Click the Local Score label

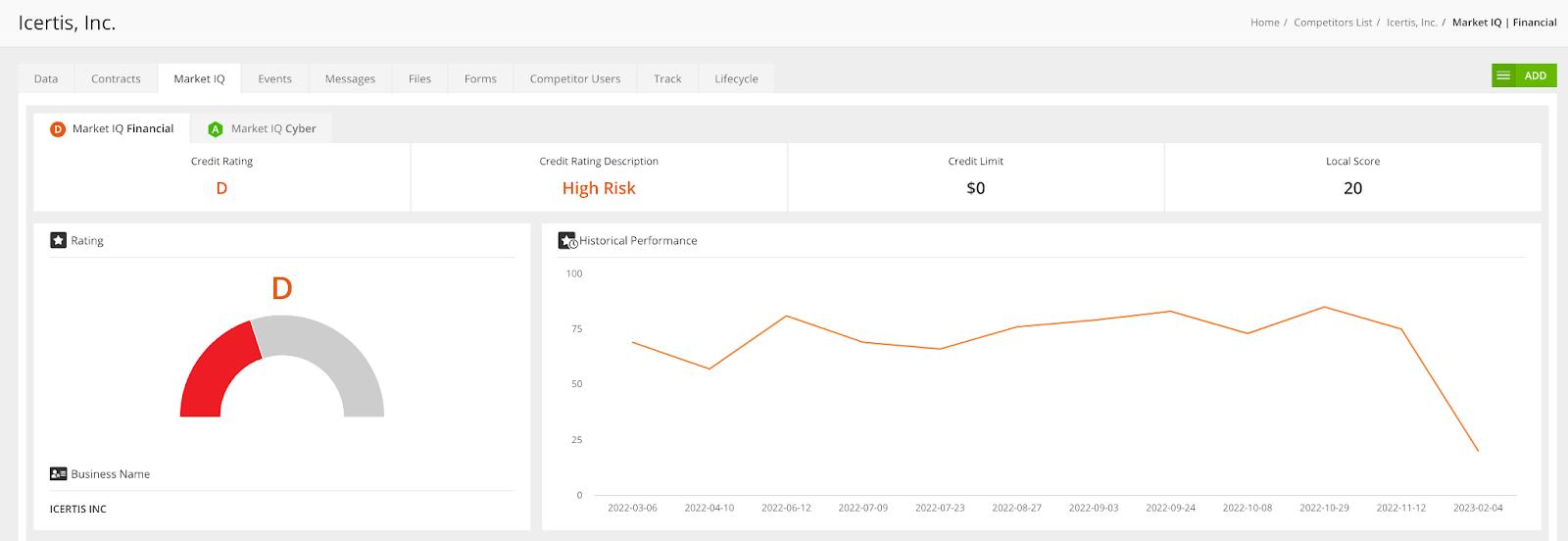coord(1352,162)
